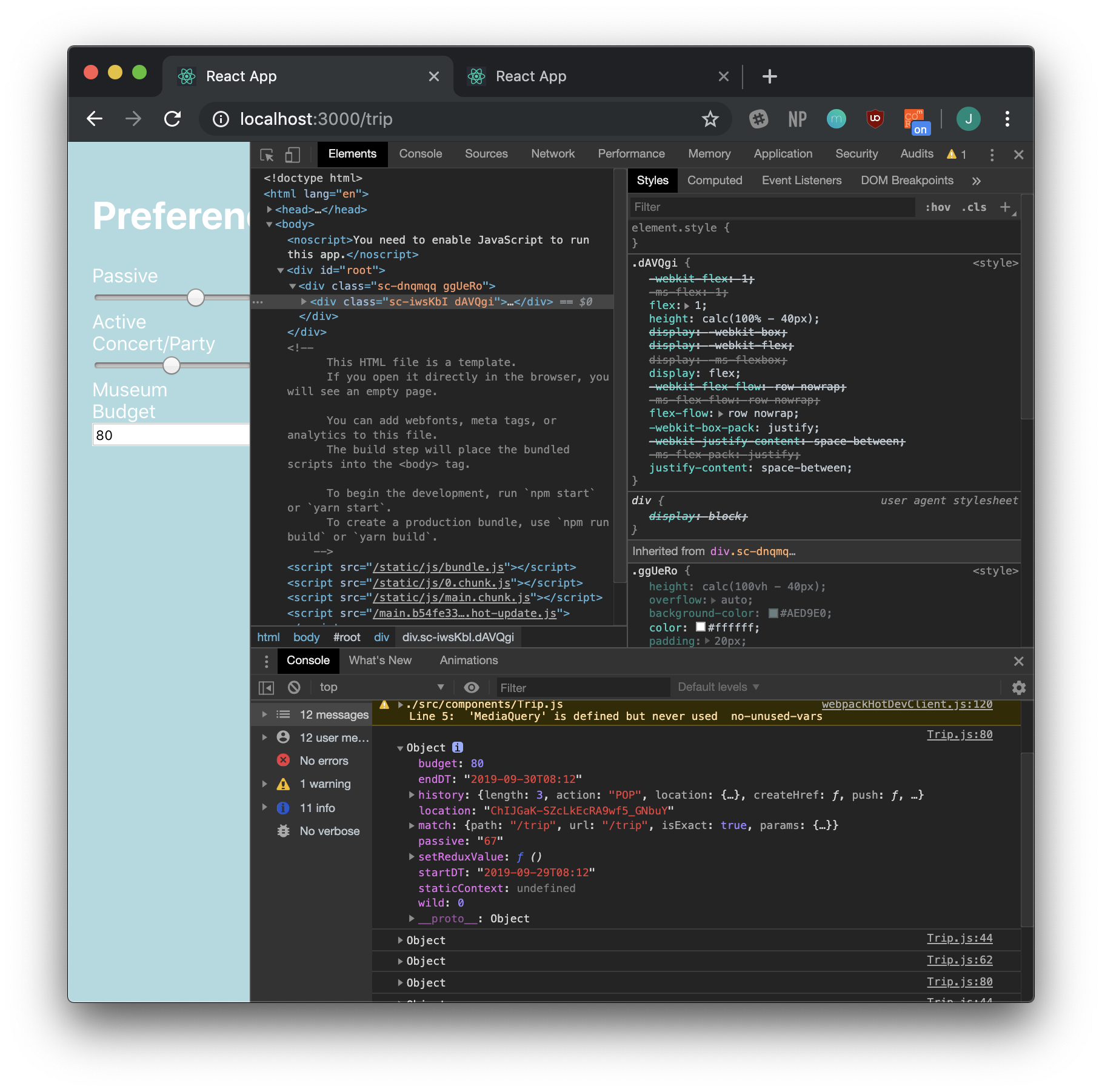Click the Concert/Party slider handle
Screen dimensions: 1102x1092
[x=172, y=366]
